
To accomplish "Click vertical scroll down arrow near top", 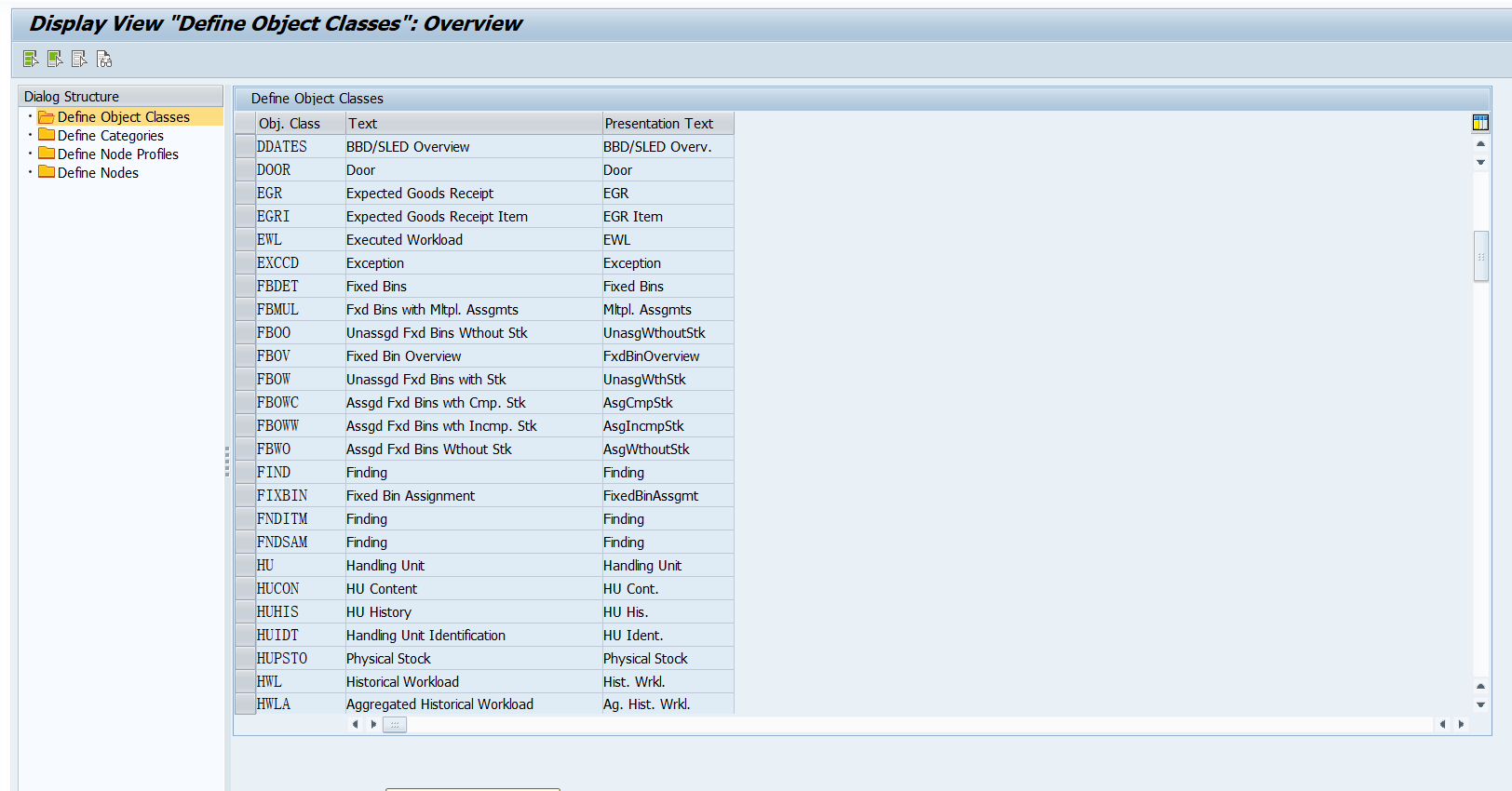I will 1480,163.
